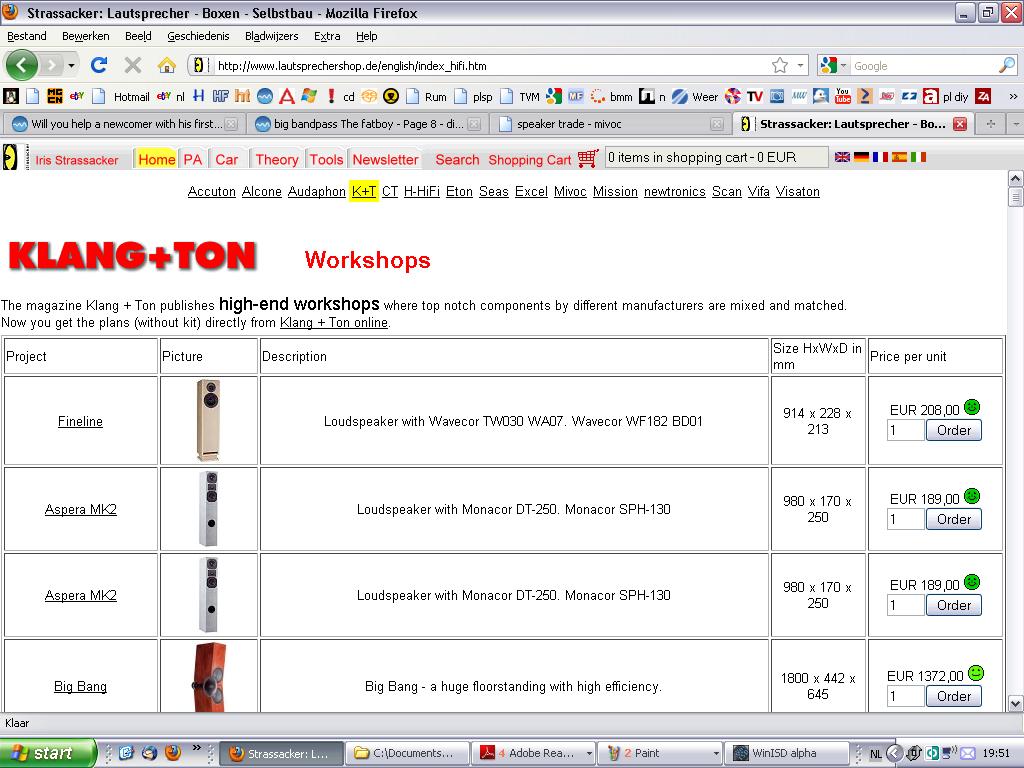This screenshot has width=1024, height=768.
Task: Click the Google search box
Action: click(x=924, y=65)
